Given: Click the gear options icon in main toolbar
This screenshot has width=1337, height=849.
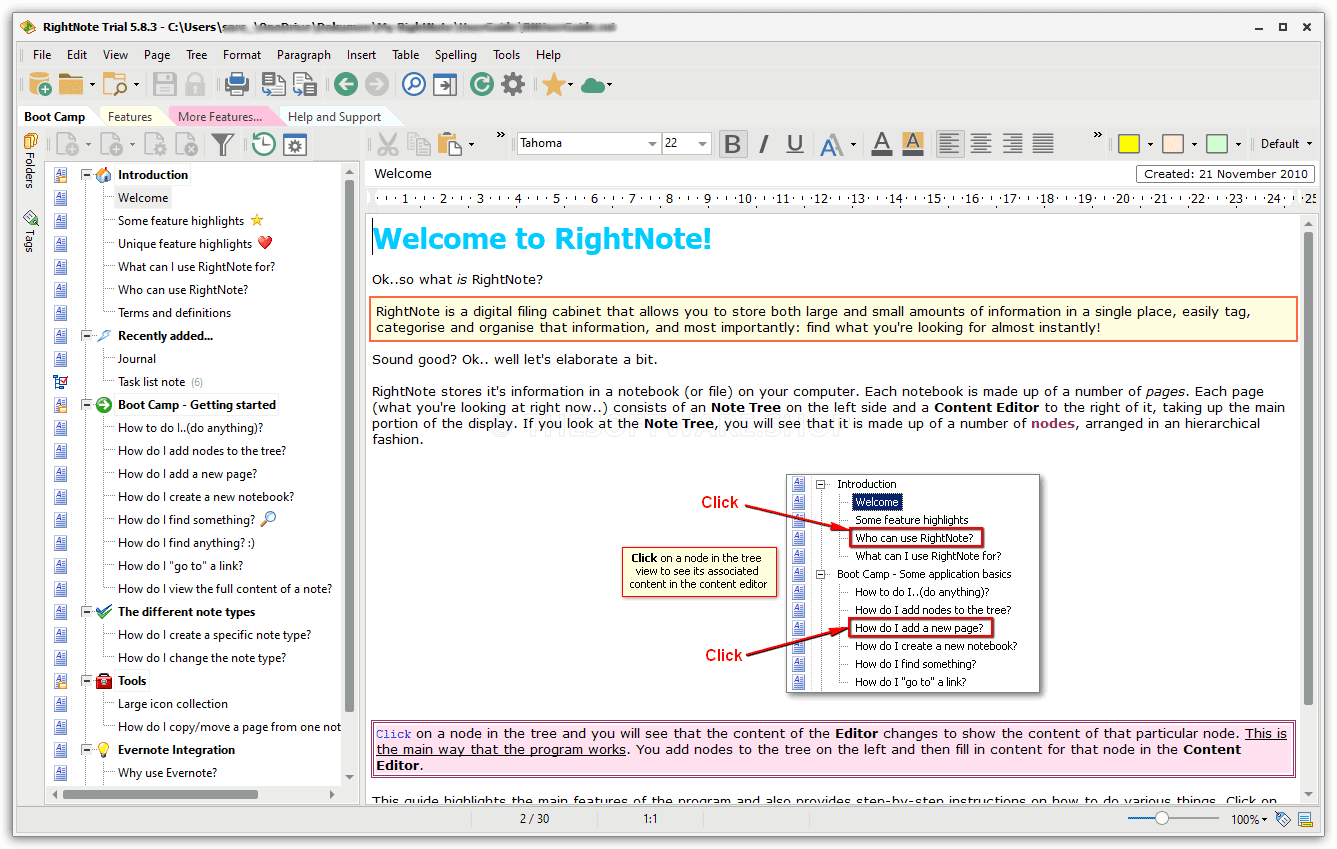Looking at the screenshot, I should 513,84.
